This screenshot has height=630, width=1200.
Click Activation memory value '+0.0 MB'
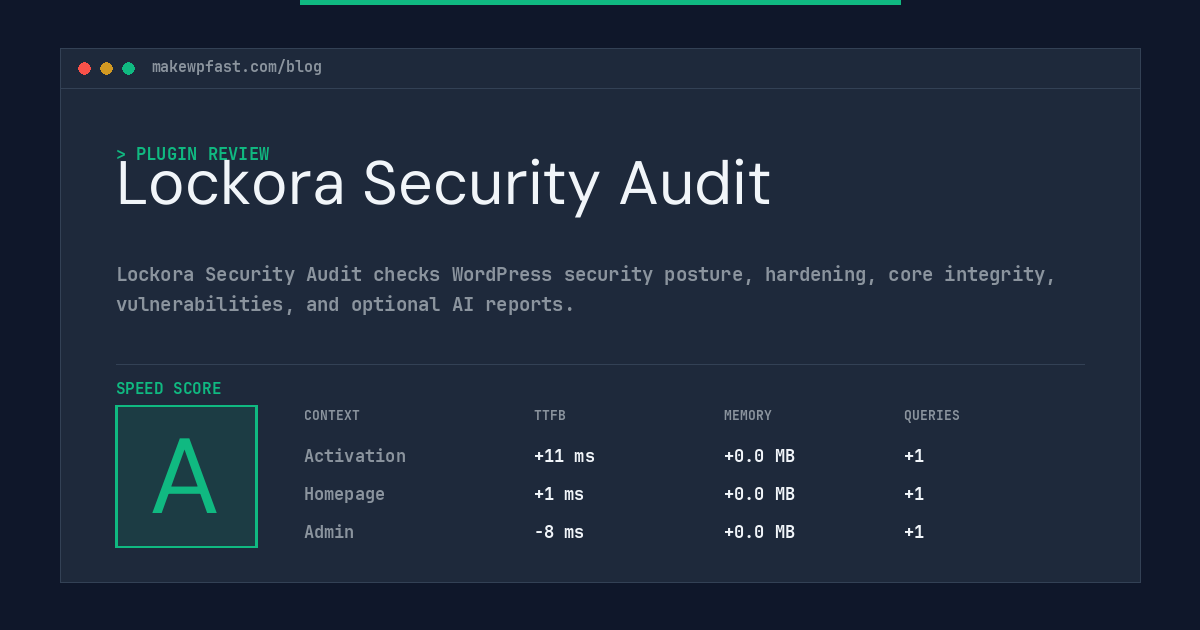(759, 456)
